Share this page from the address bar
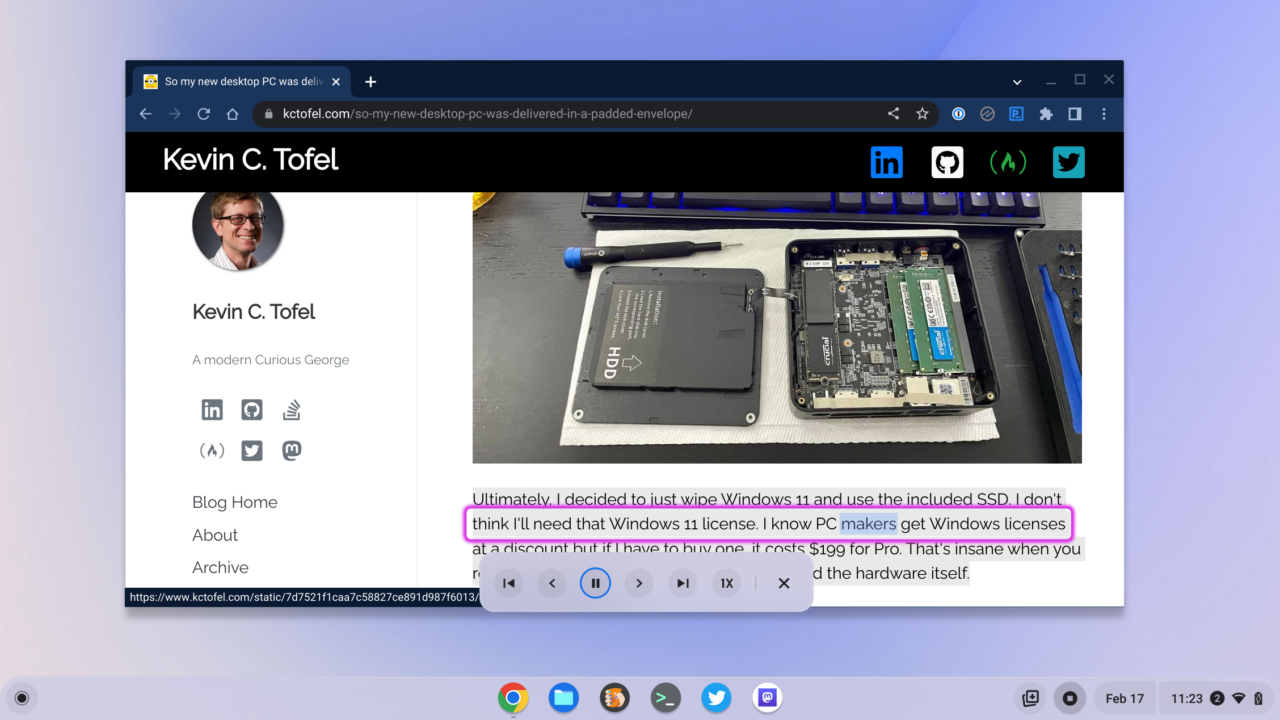 click(x=893, y=114)
